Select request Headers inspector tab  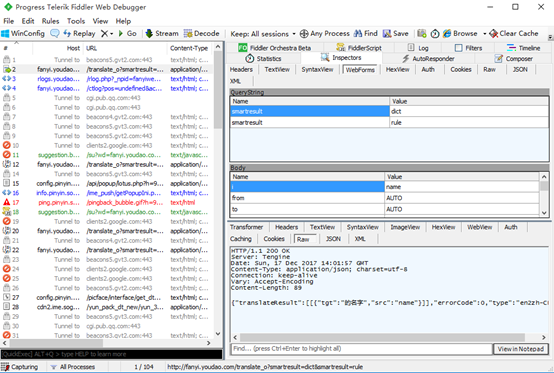[241, 70]
